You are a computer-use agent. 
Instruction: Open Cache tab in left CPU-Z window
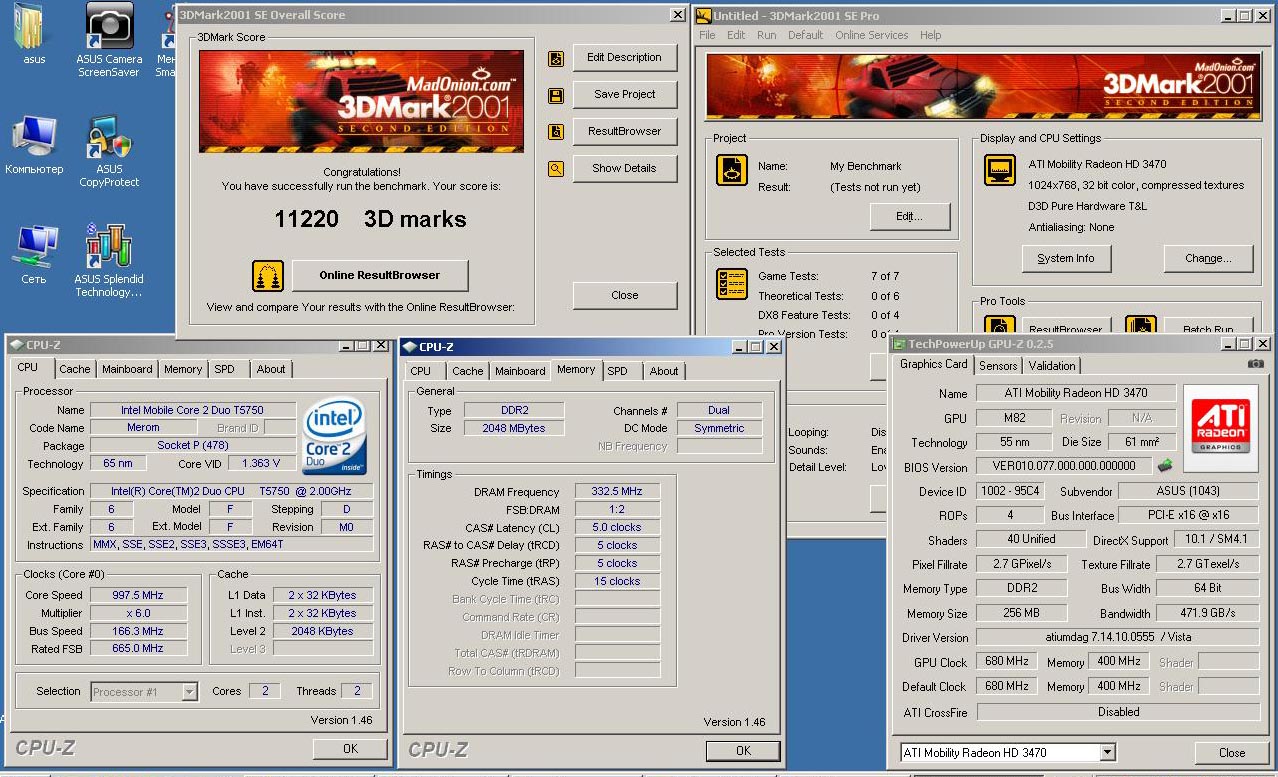pos(74,369)
